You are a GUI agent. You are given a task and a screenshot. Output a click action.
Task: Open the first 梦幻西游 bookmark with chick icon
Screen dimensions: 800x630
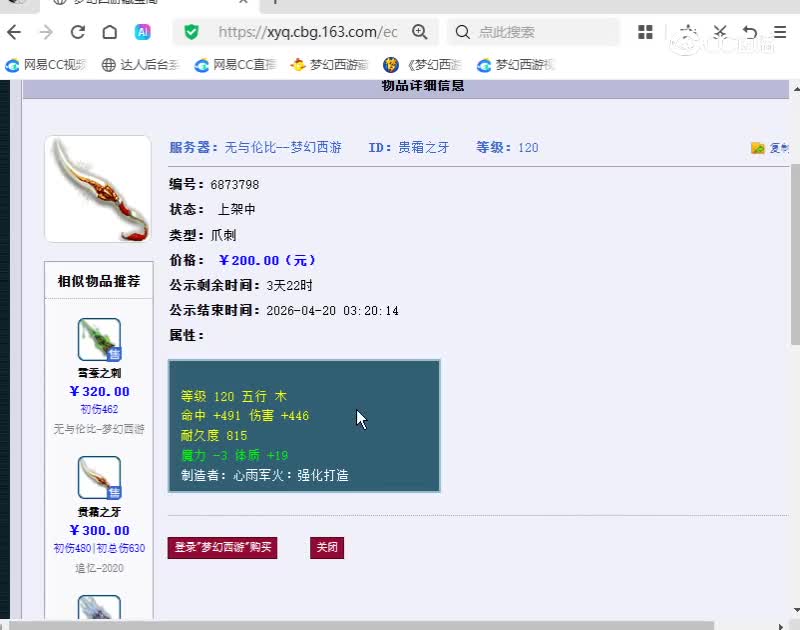pyautogui.click(x=329, y=65)
